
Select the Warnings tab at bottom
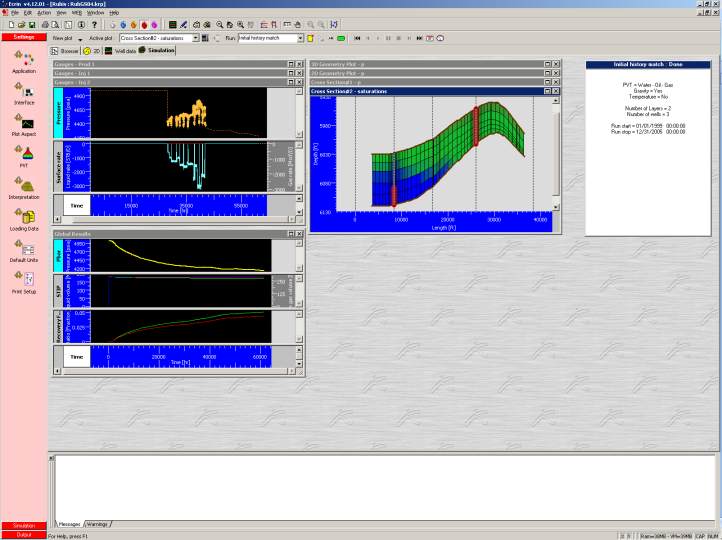click(99, 523)
